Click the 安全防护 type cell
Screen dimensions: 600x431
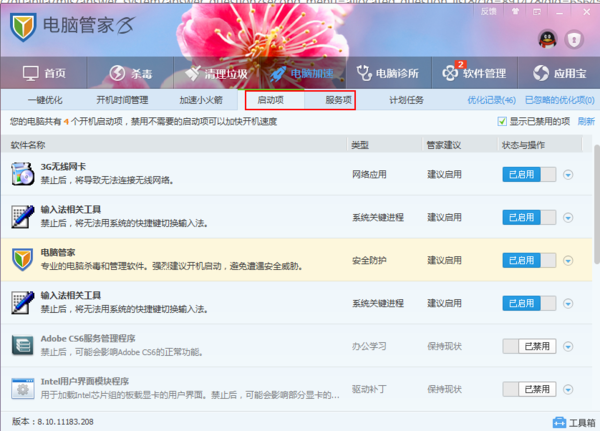(369, 260)
